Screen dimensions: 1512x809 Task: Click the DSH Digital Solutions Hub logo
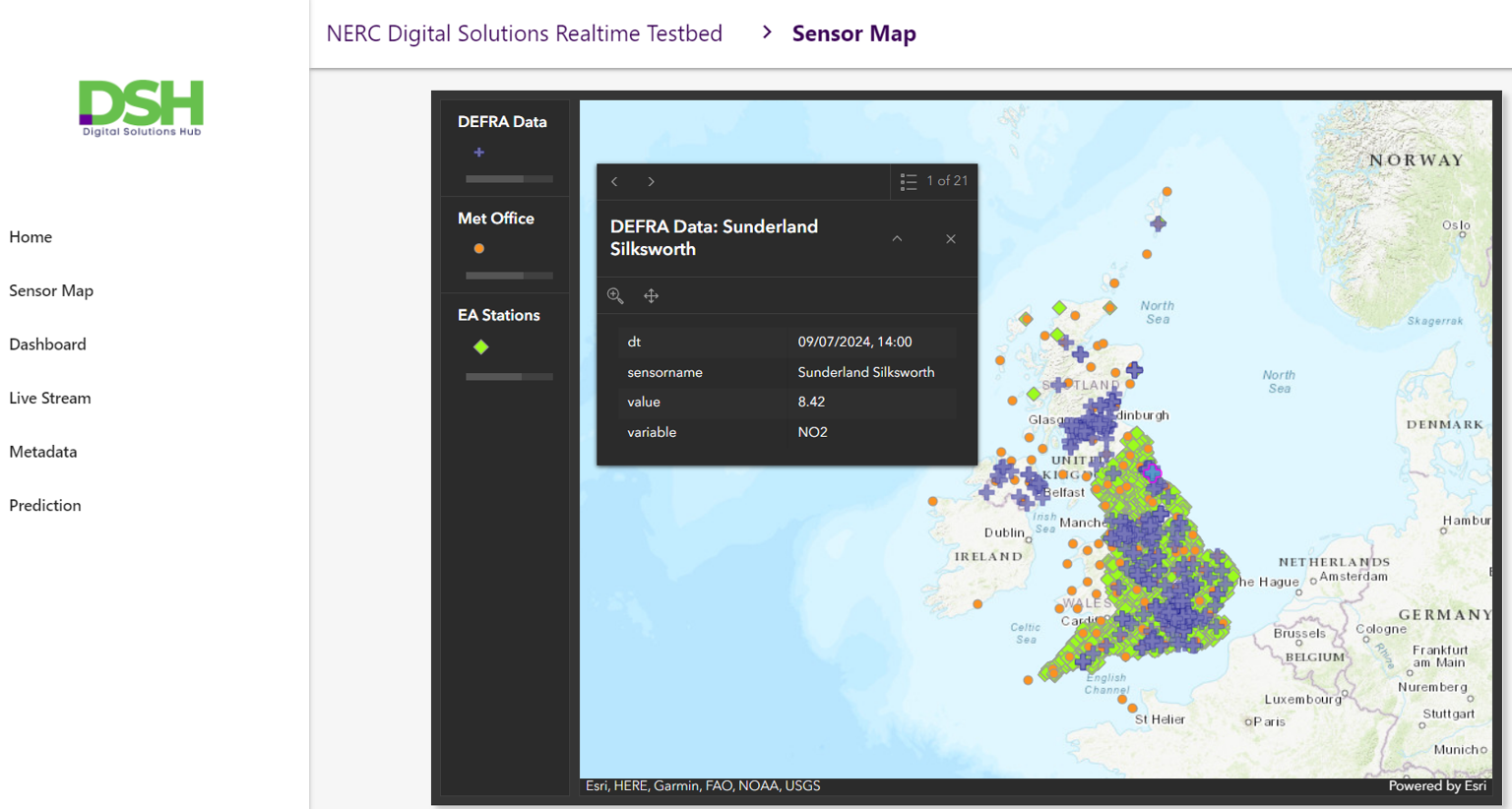[x=141, y=107]
